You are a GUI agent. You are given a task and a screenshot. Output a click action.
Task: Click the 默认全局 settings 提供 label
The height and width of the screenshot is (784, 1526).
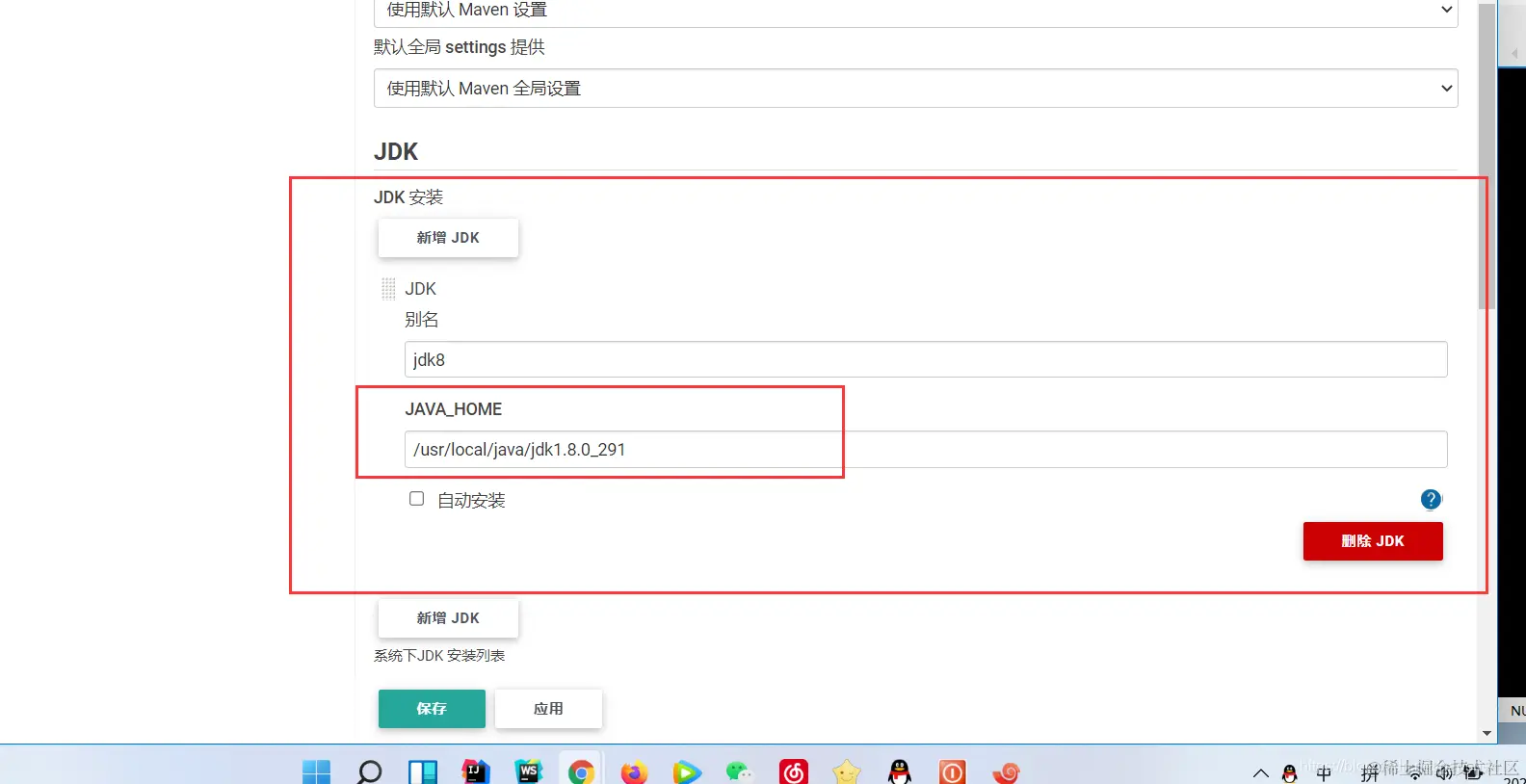pos(460,47)
